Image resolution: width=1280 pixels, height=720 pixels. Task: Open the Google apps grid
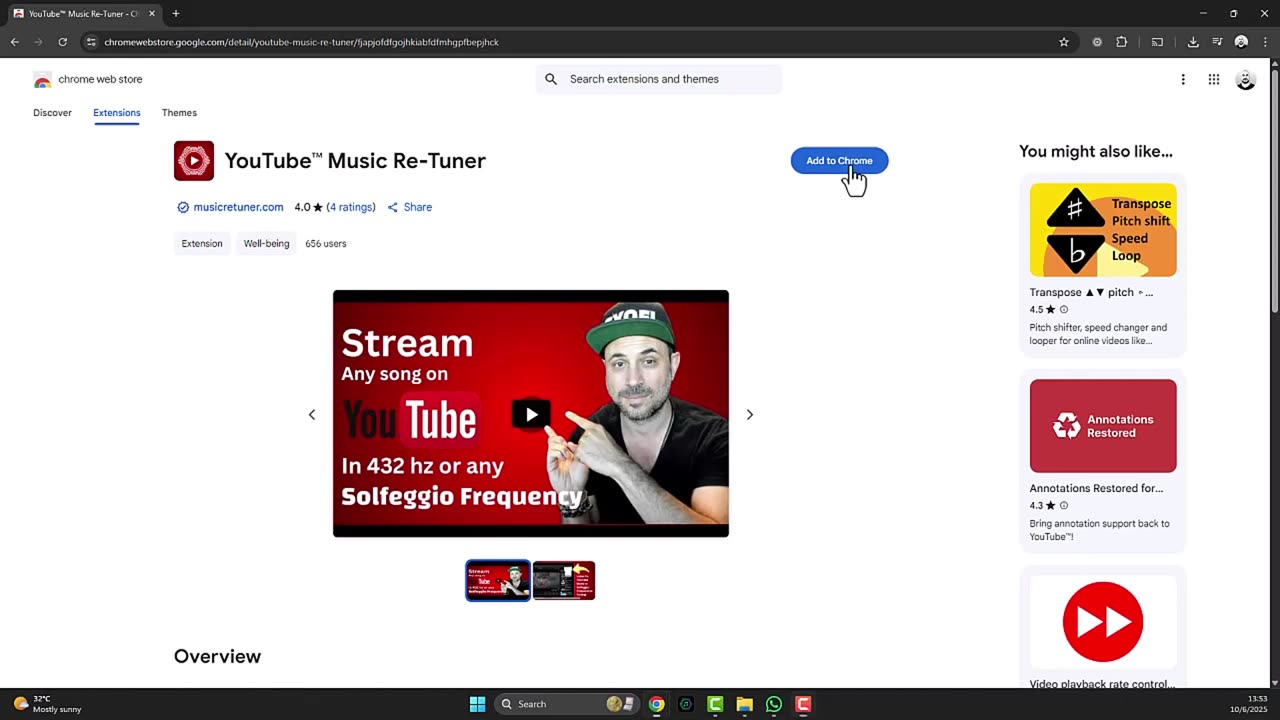pos(1214,80)
